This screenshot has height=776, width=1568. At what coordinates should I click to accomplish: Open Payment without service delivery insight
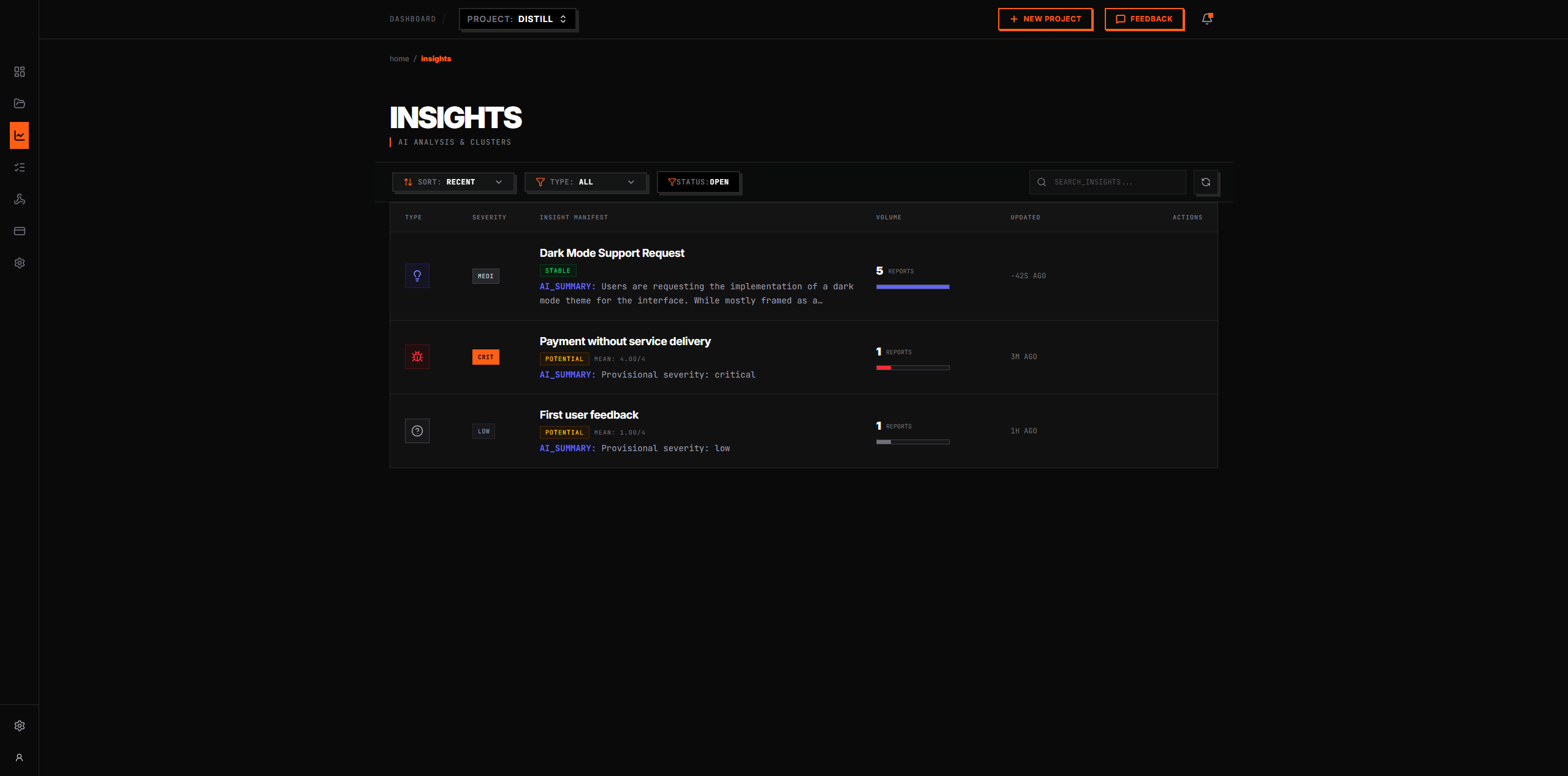624,341
